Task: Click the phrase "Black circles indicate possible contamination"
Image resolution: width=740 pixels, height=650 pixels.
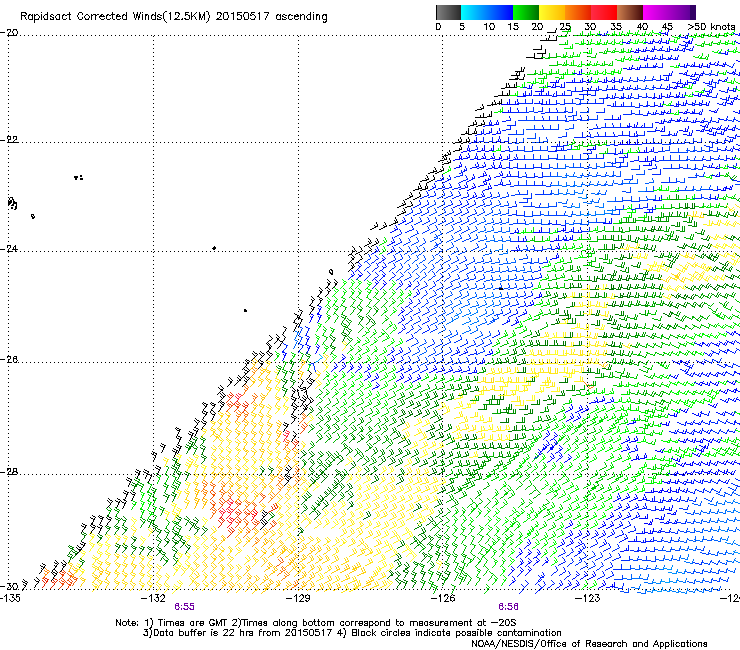Action: 456,633
